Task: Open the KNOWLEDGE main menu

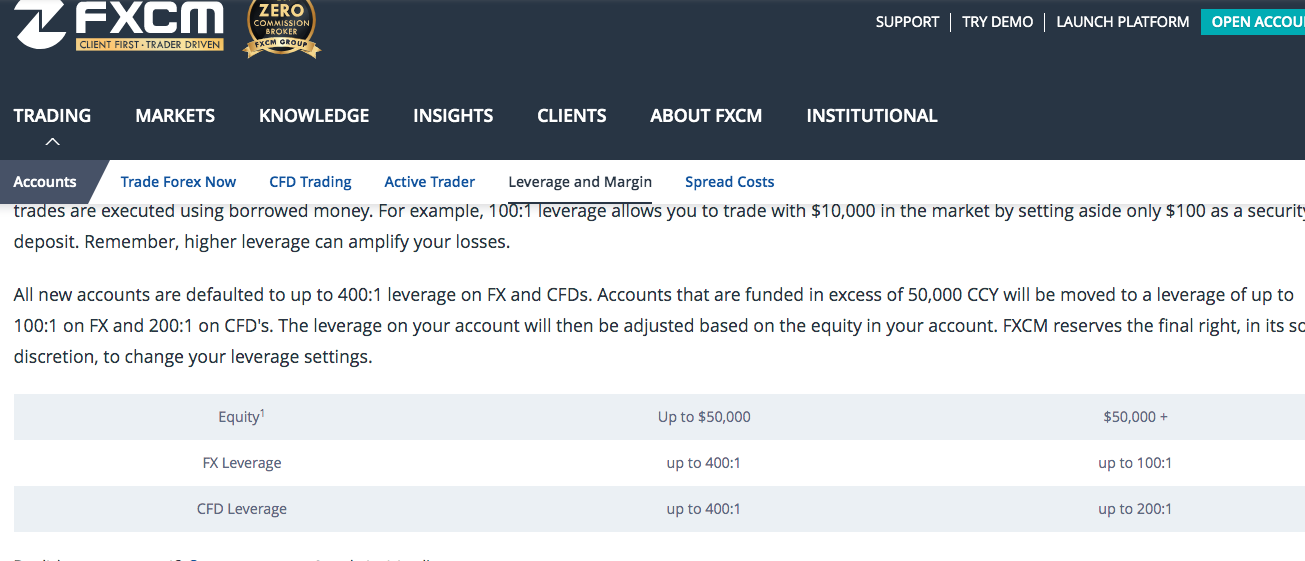Action: pos(314,116)
